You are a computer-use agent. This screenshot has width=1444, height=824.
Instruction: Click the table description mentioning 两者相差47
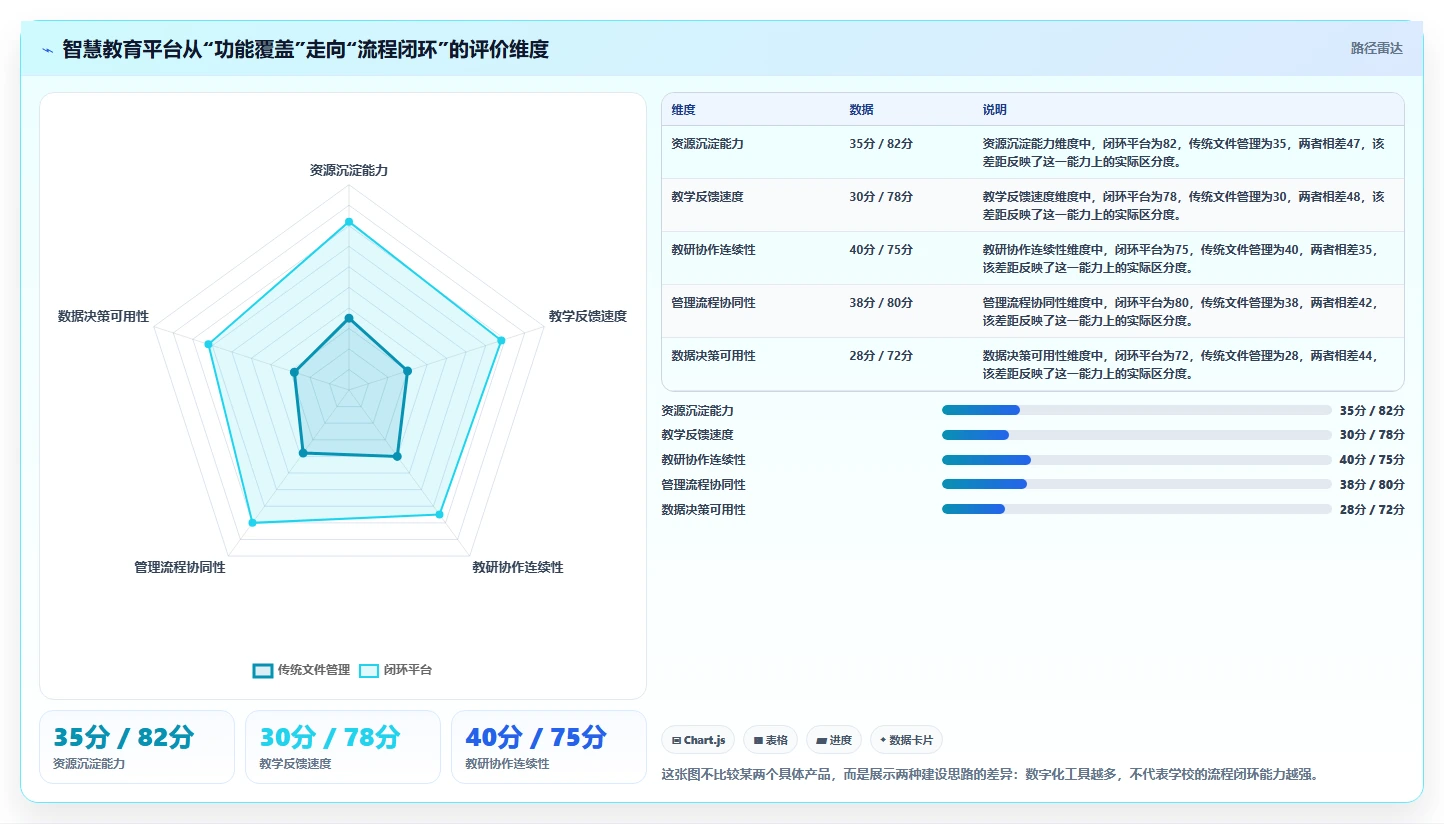click(x=1184, y=152)
